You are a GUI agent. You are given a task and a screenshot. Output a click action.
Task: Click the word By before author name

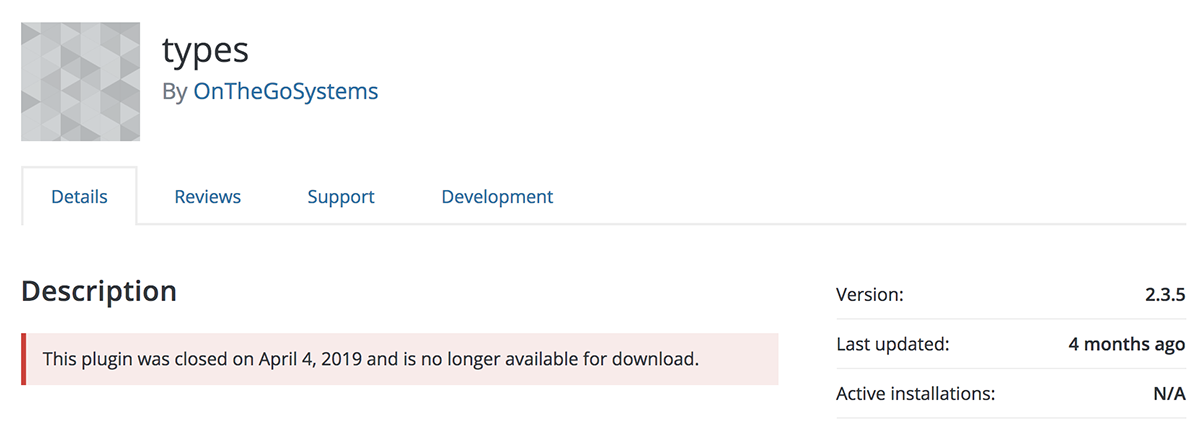pos(175,93)
